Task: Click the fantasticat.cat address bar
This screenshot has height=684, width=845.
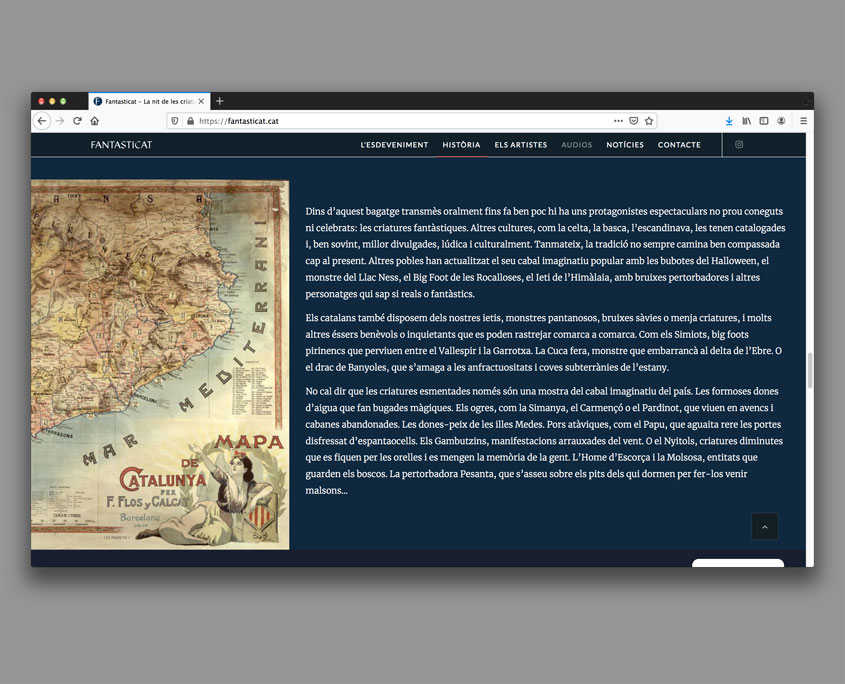Action: (400, 121)
